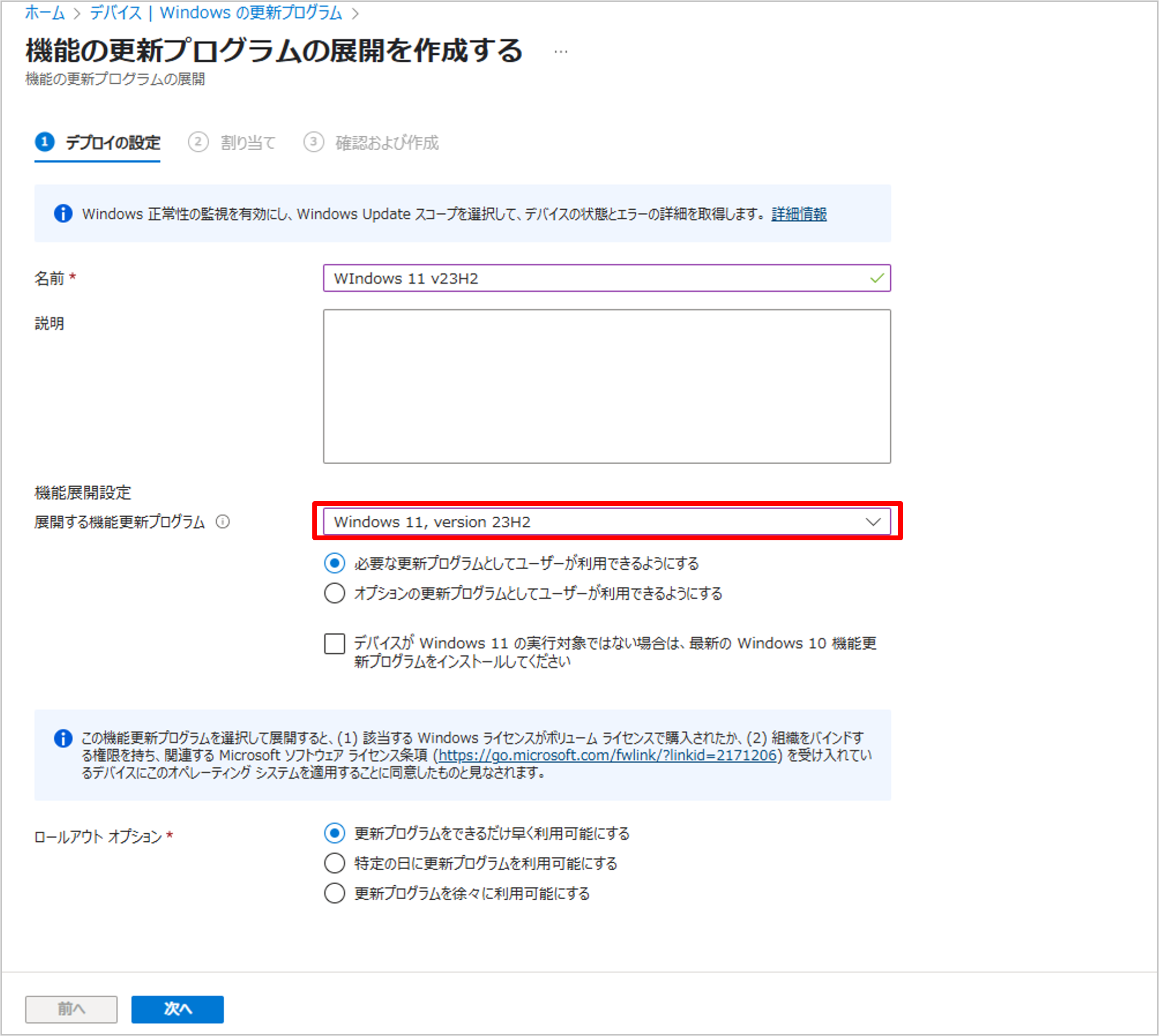Open the Windows 11, version 23H2 dropdown

click(x=607, y=521)
